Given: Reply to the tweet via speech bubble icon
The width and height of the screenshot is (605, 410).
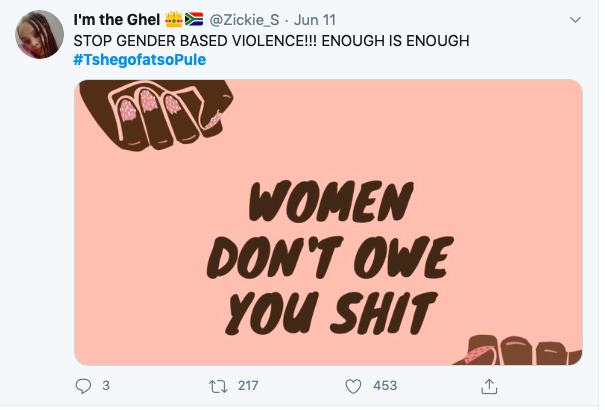Looking at the screenshot, I should [x=83, y=386].
